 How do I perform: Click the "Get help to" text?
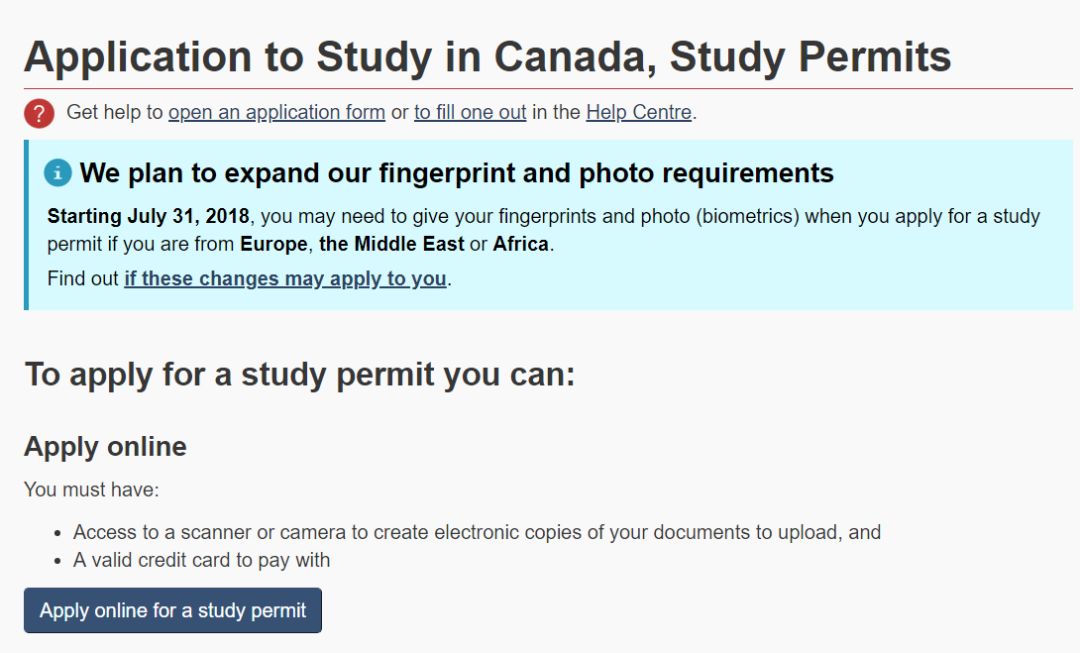(114, 113)
